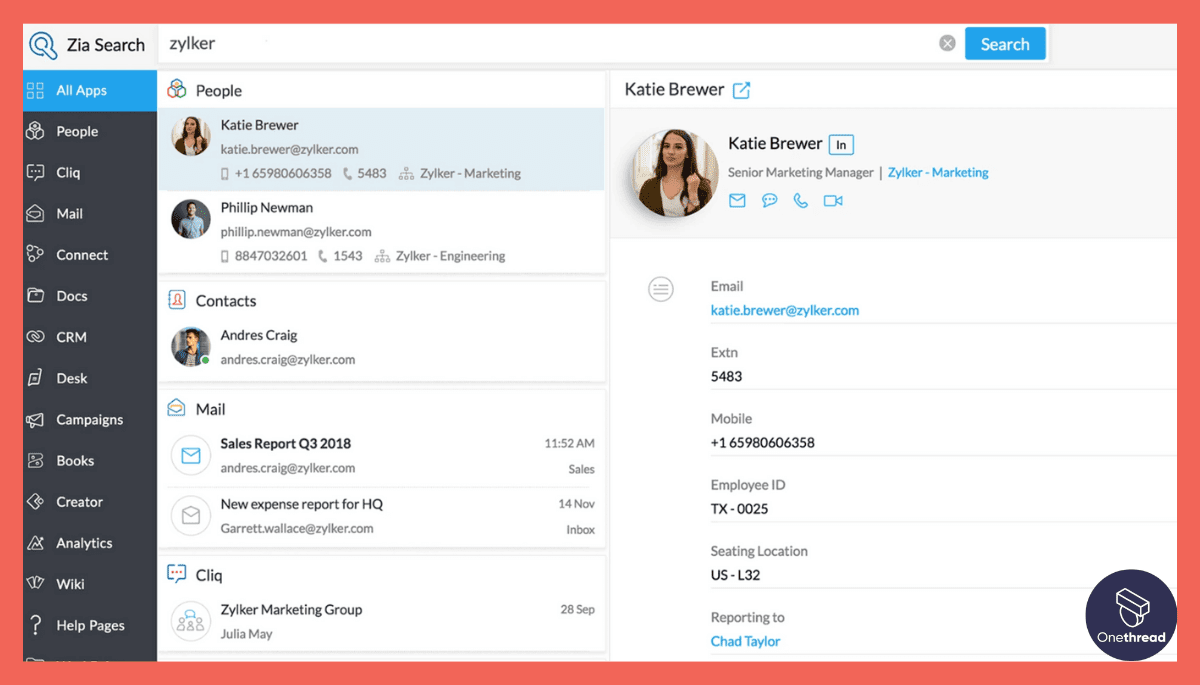Call Katie Brewer using the phone icon

[799, 200]
